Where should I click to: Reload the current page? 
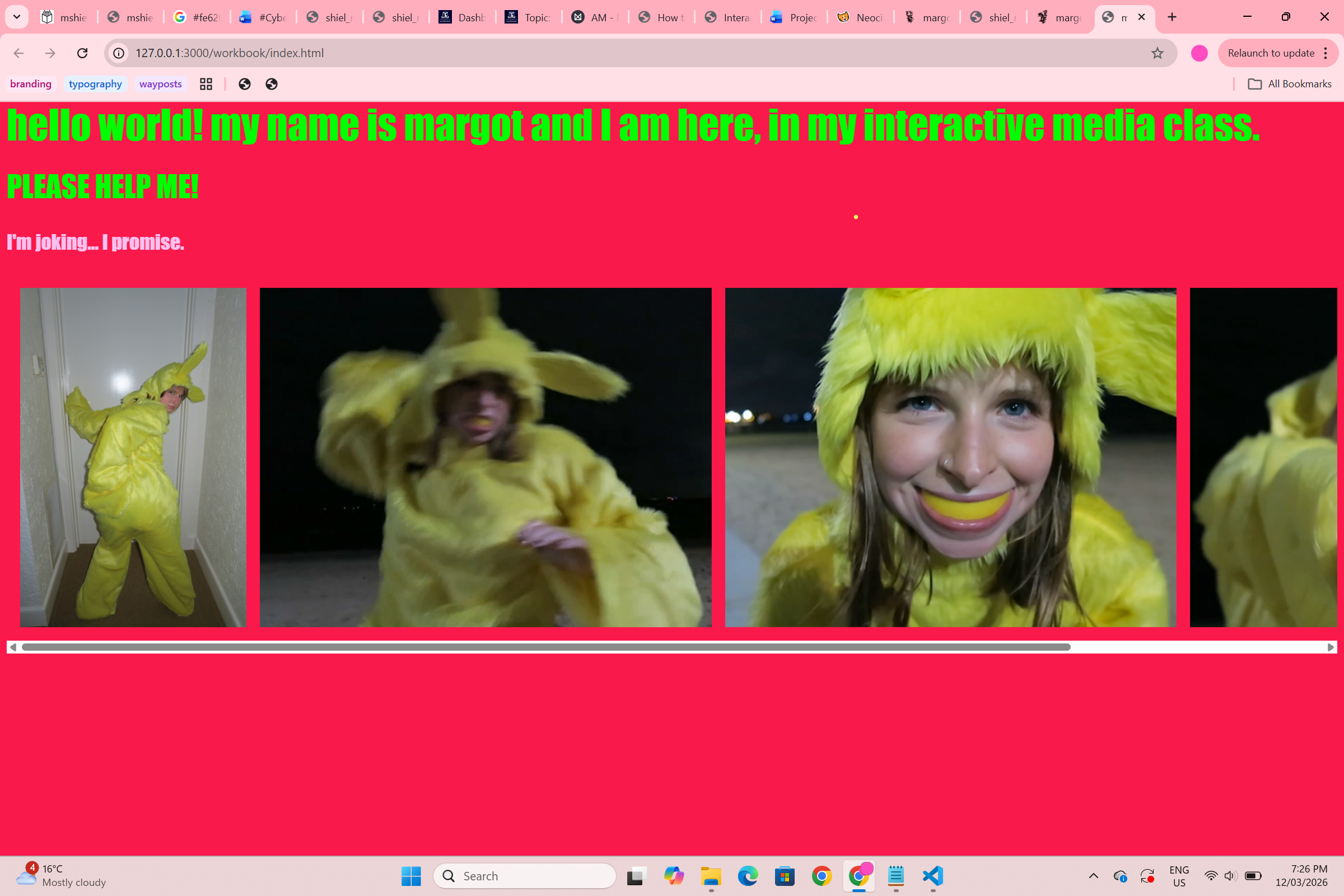tap(82, 53)
